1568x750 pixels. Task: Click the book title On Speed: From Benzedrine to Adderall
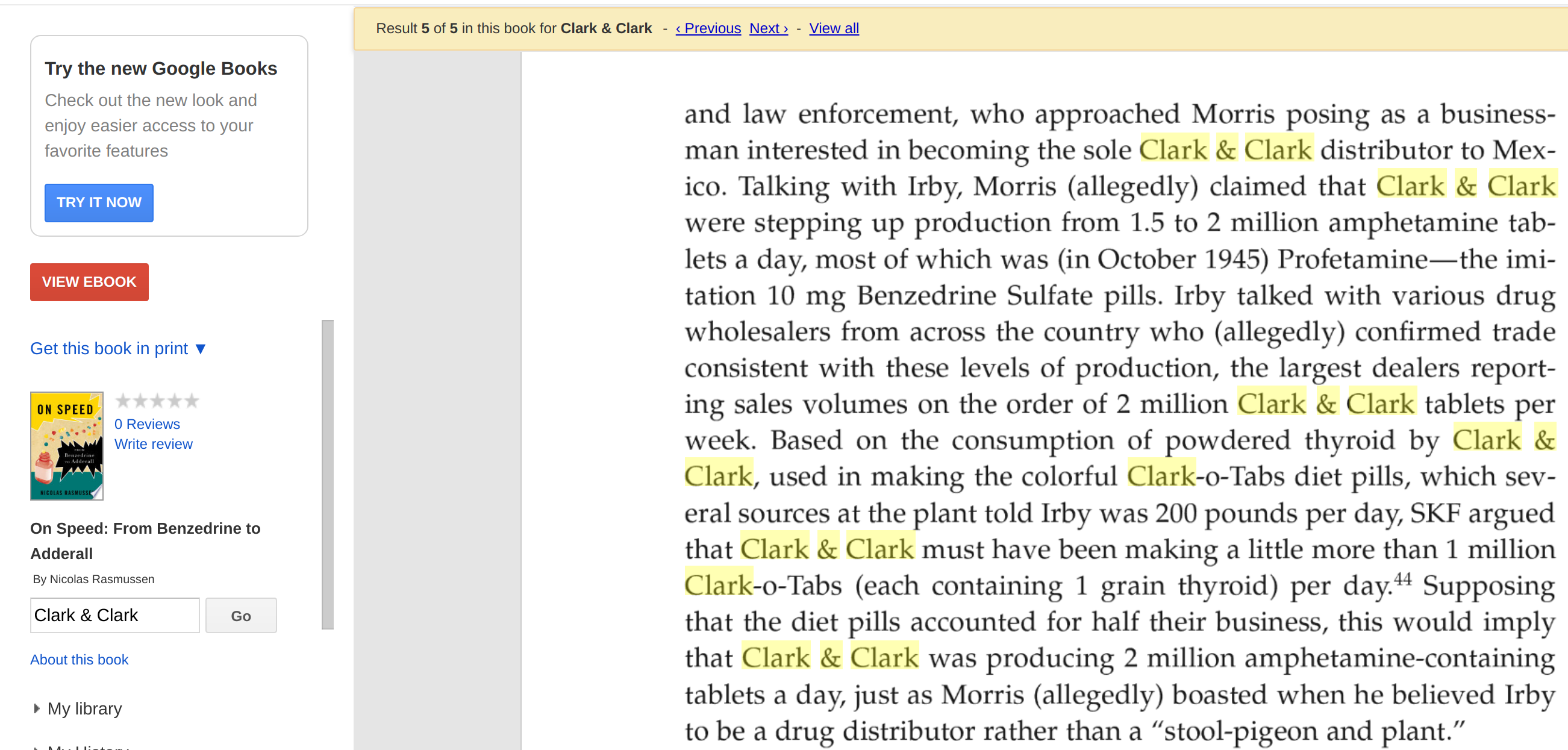point(146,540)
